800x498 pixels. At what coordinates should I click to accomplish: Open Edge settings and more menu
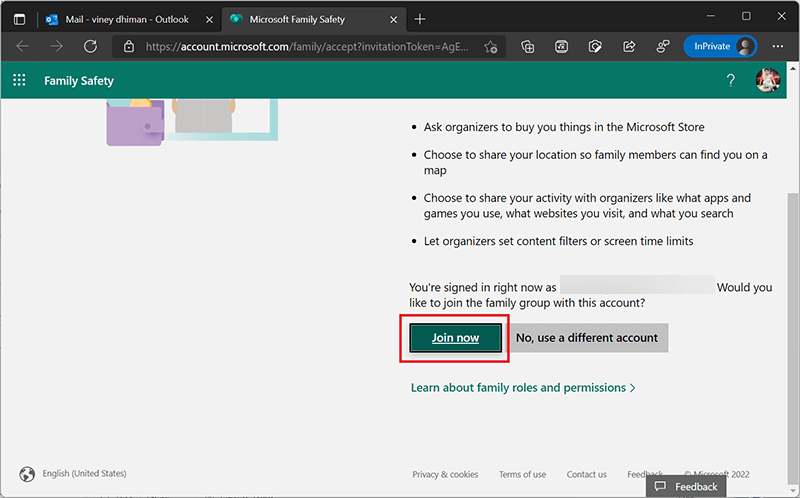[778, 46]
